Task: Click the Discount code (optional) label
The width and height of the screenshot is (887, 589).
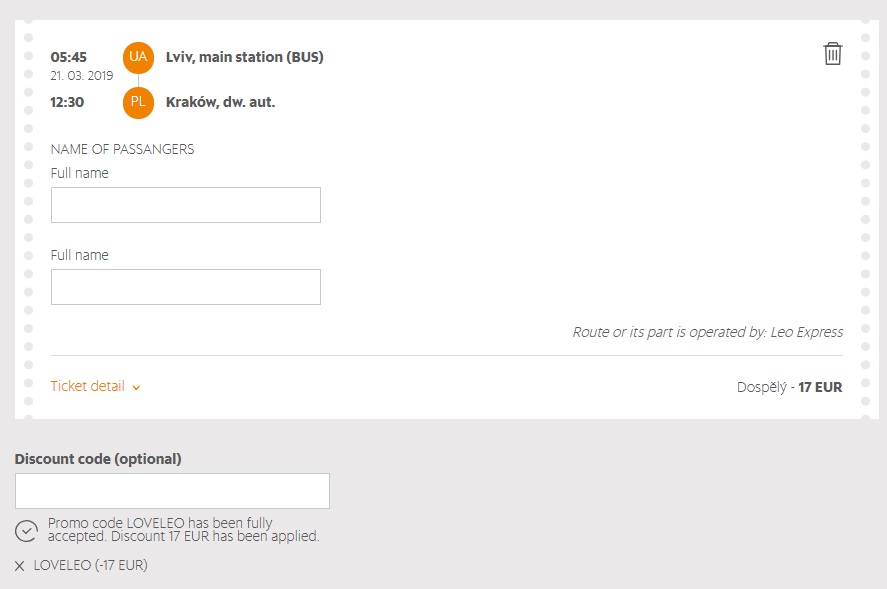Action: tap(98, 459)
